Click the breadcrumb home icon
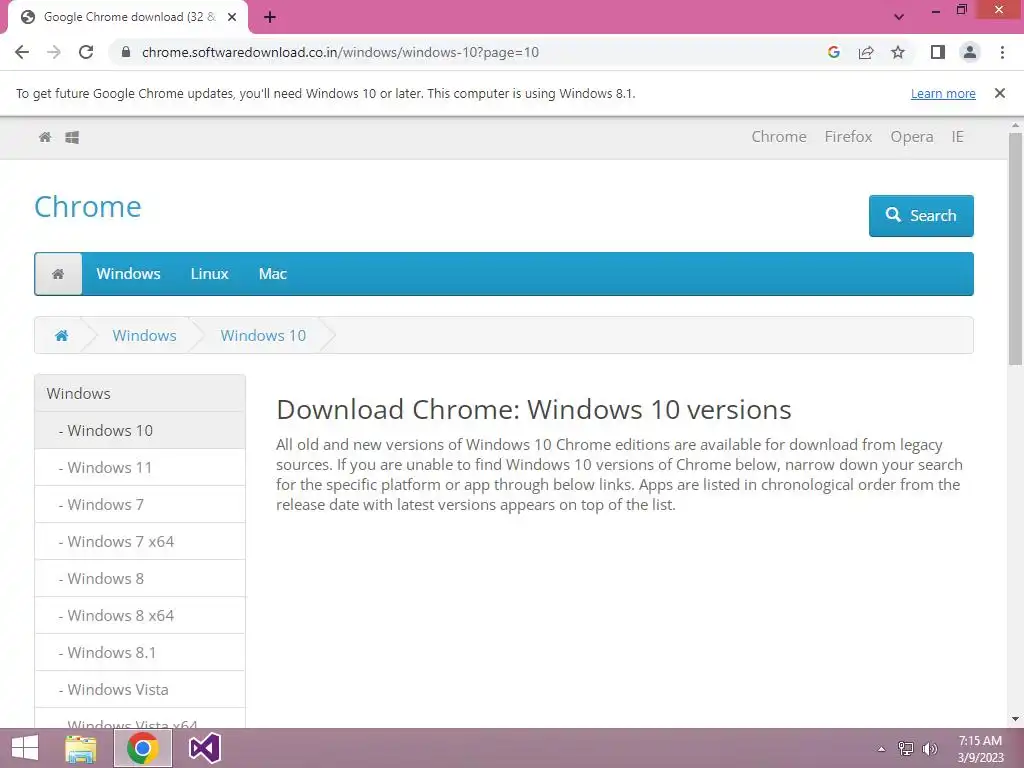This screenshot has height=768, width=1024. 61,335
